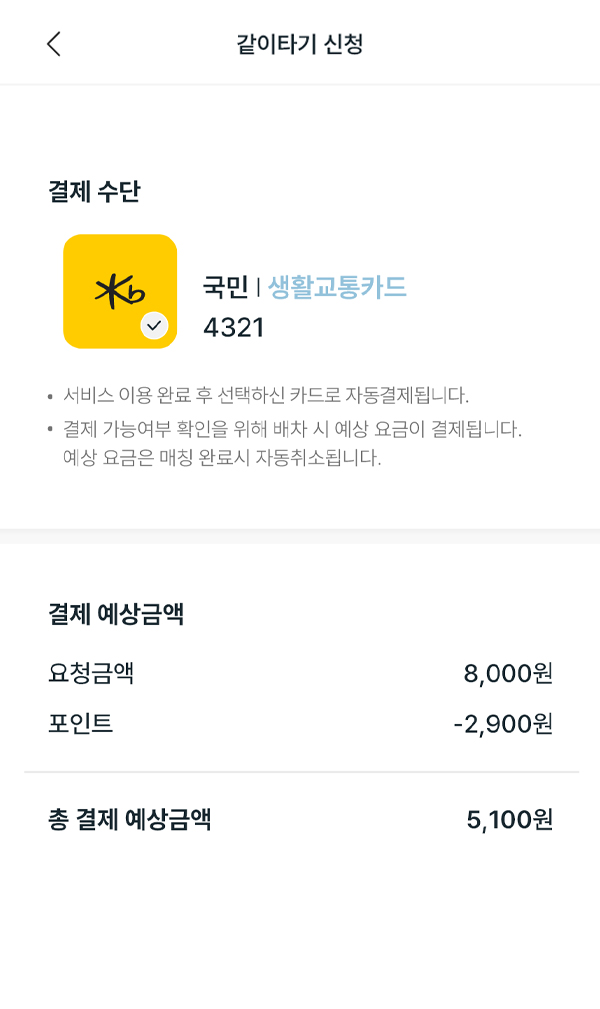
Task: Click the divider above total amount
Action: 301,772
